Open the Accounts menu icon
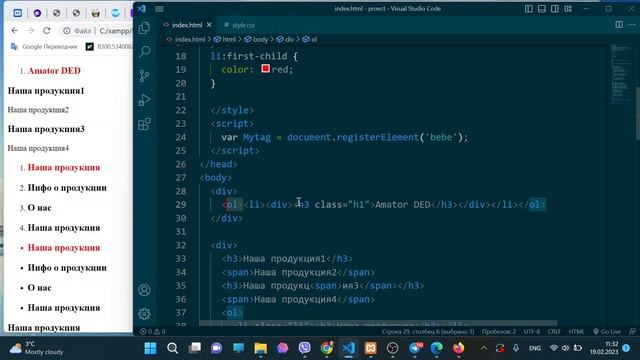The height and width of the screenshot is (360, 640). (144, 290)
